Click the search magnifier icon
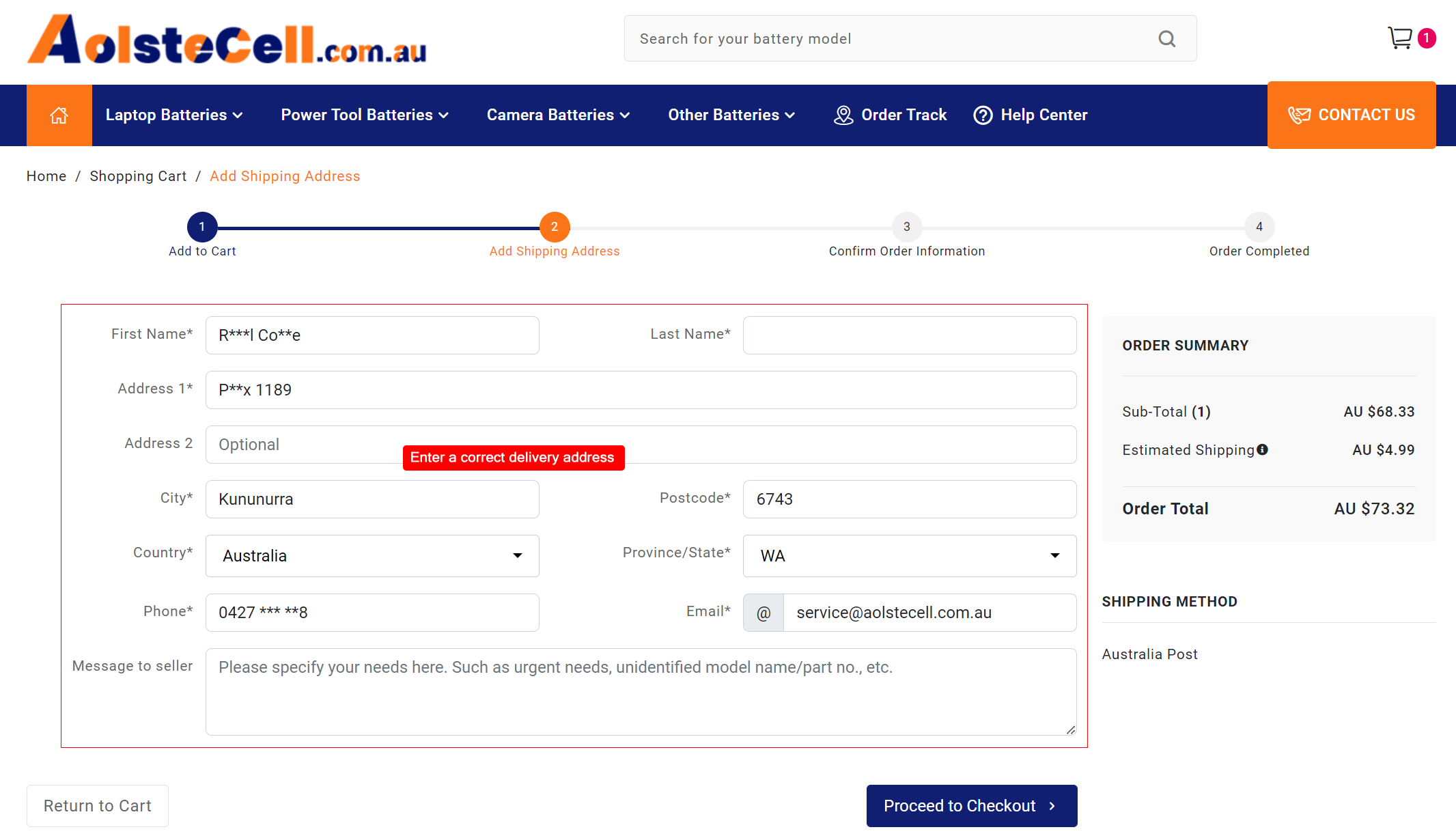Viewport: 1456px width, 836px height. [x=1167, y=39]
